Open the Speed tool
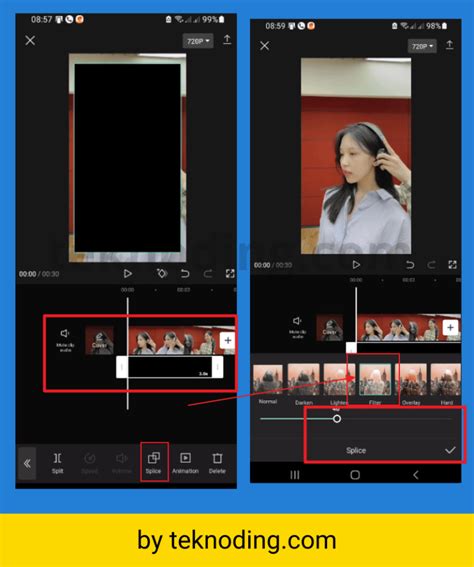This screenshot has height=567, width=474. tap(89, 463)
